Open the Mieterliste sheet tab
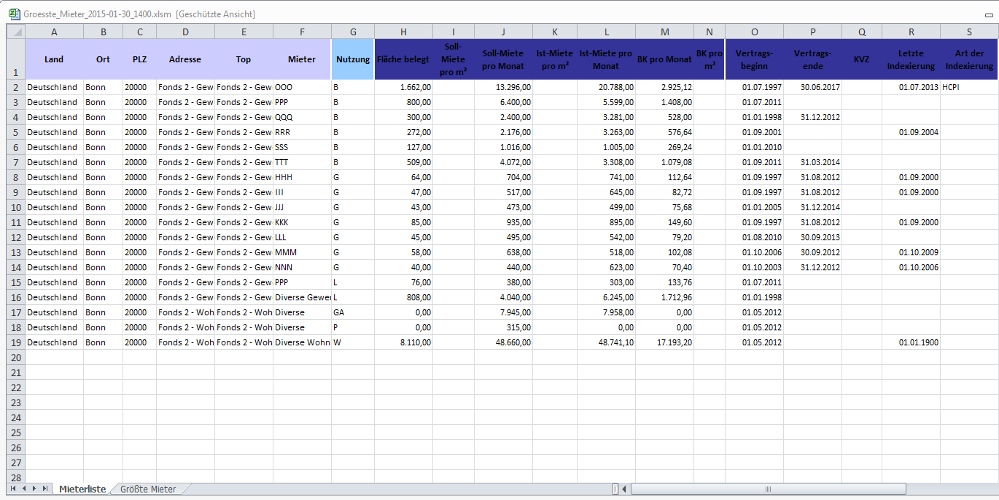 click(x=82, y=489)
